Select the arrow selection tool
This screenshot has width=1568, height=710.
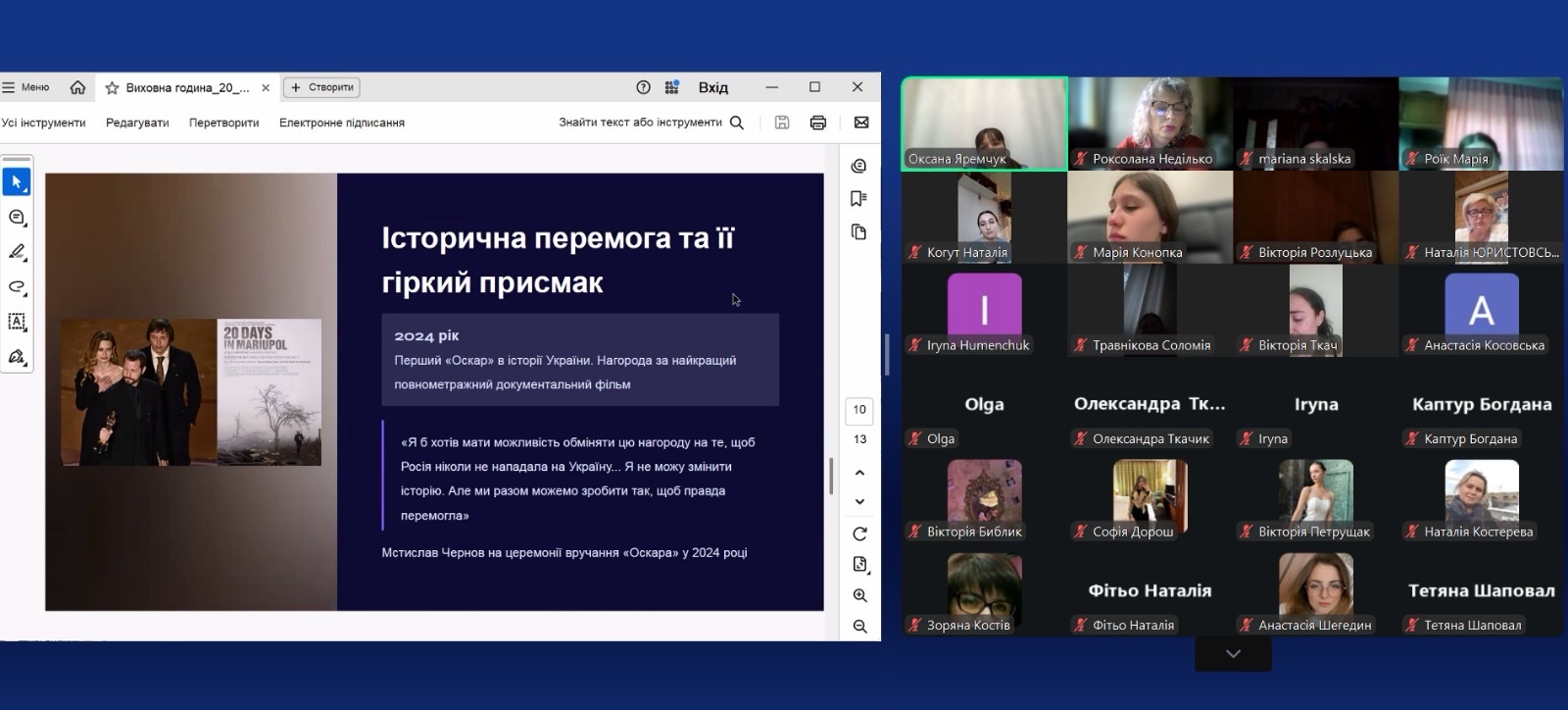(x=17, y=182)
